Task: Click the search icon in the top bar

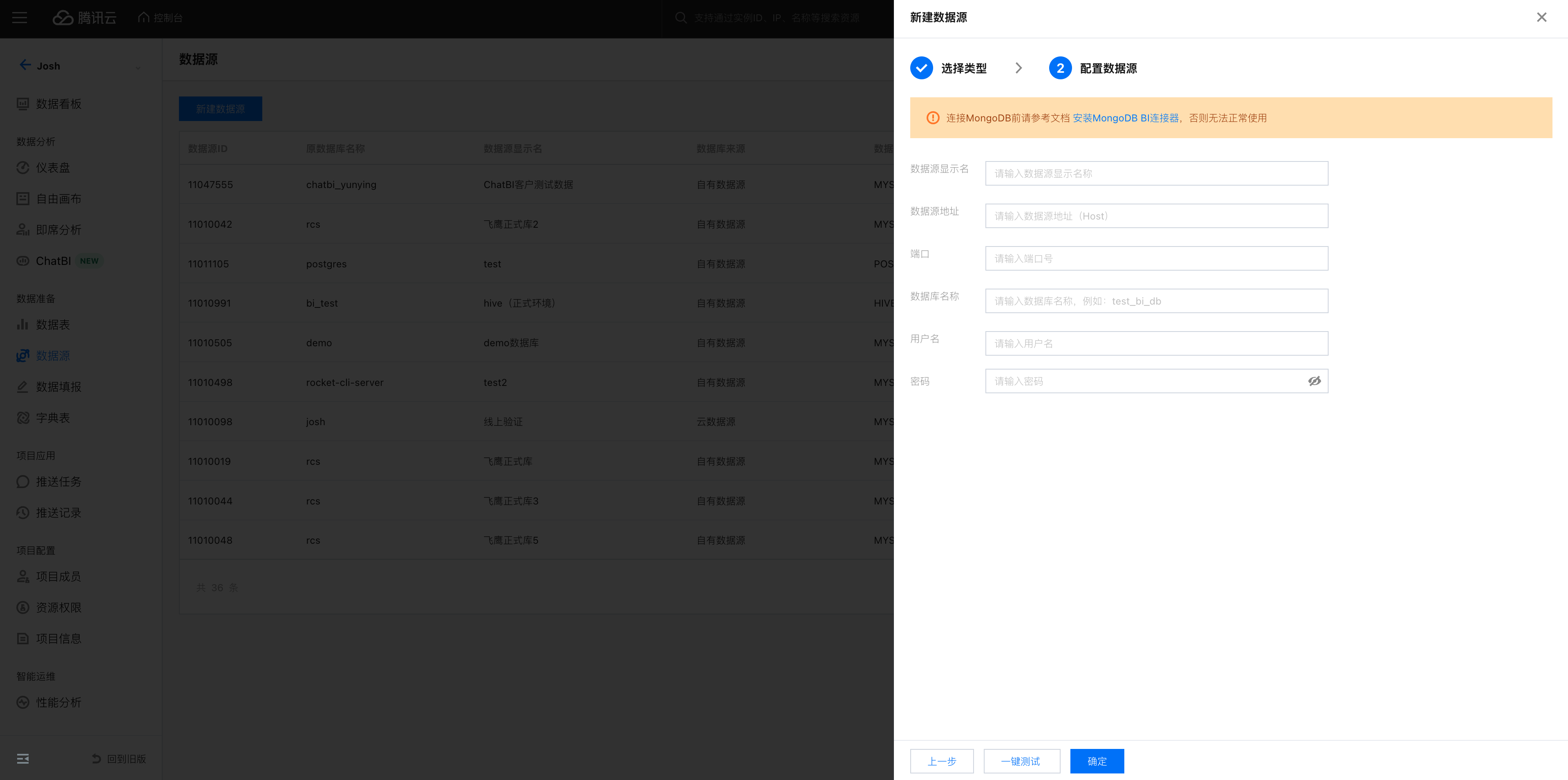Action: coord(681,18)
